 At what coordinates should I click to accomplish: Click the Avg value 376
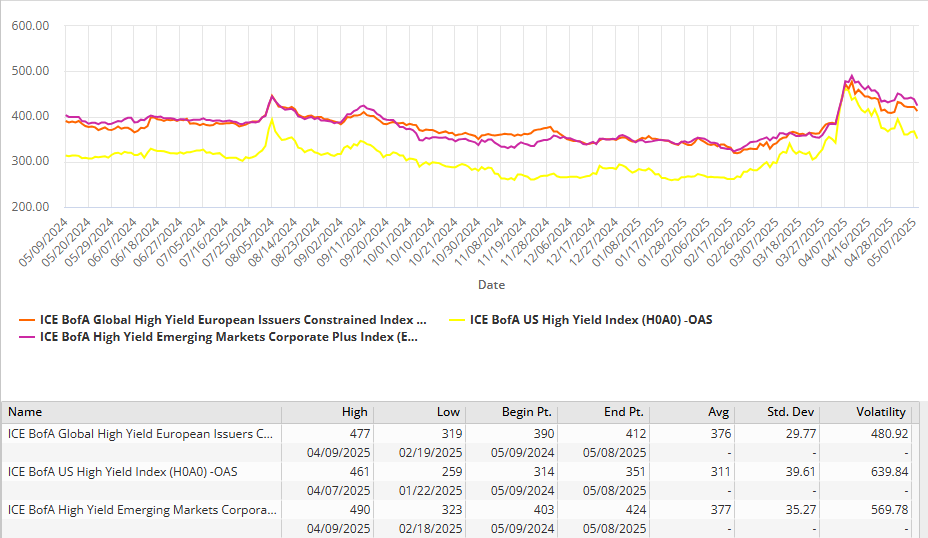point(721,434)
